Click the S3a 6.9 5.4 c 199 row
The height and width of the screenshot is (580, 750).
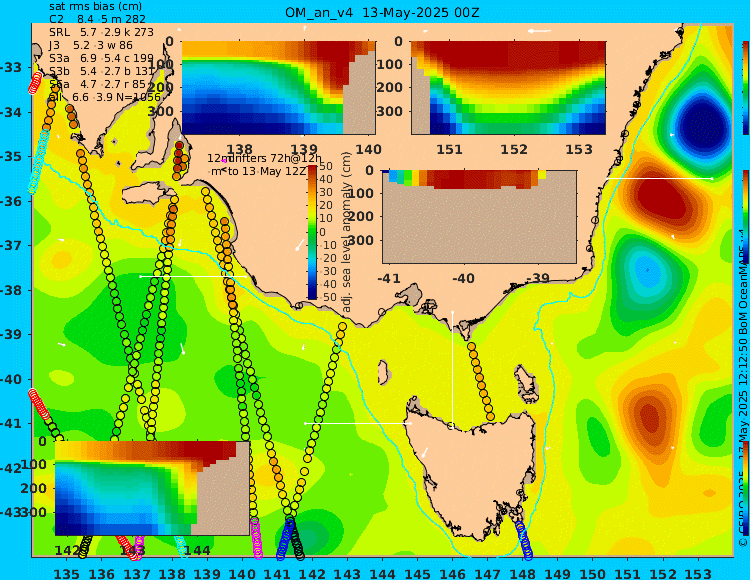pyautogui.click(x=101, y=58)
